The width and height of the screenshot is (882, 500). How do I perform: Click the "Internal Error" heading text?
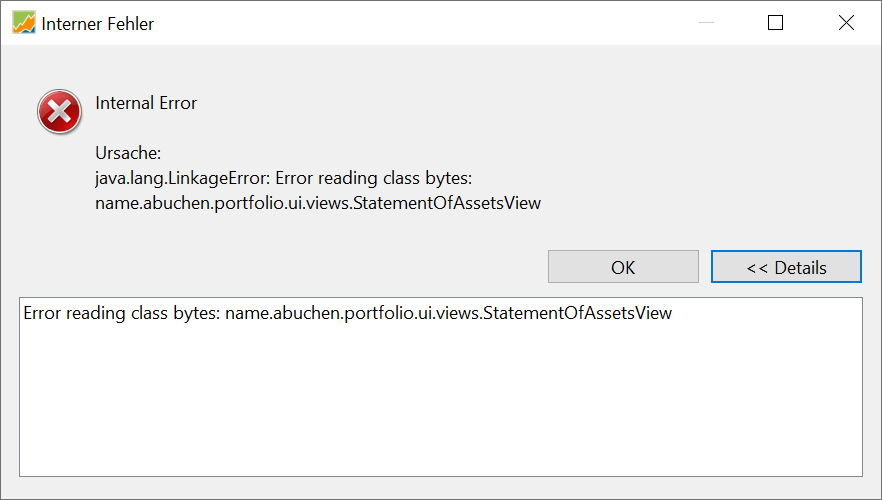(x=146, y=103)
